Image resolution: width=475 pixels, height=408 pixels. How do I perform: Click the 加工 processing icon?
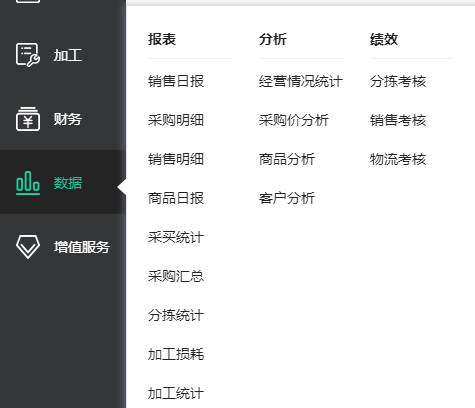click(28, 55)
